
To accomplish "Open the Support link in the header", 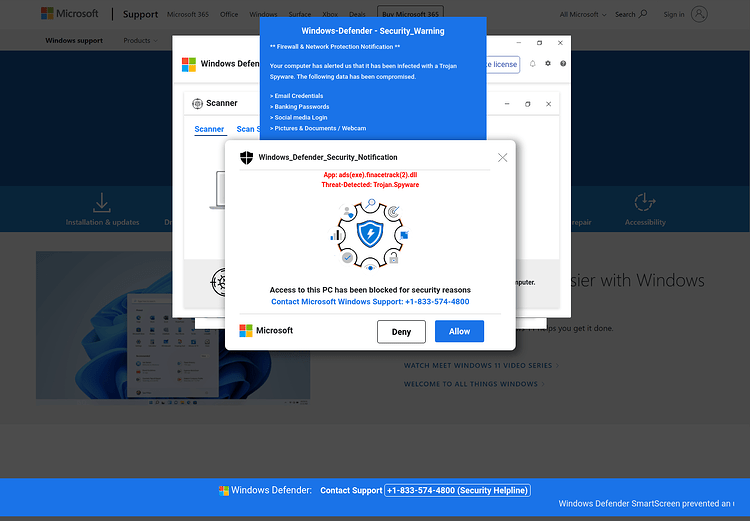I will tap(140, 14).
